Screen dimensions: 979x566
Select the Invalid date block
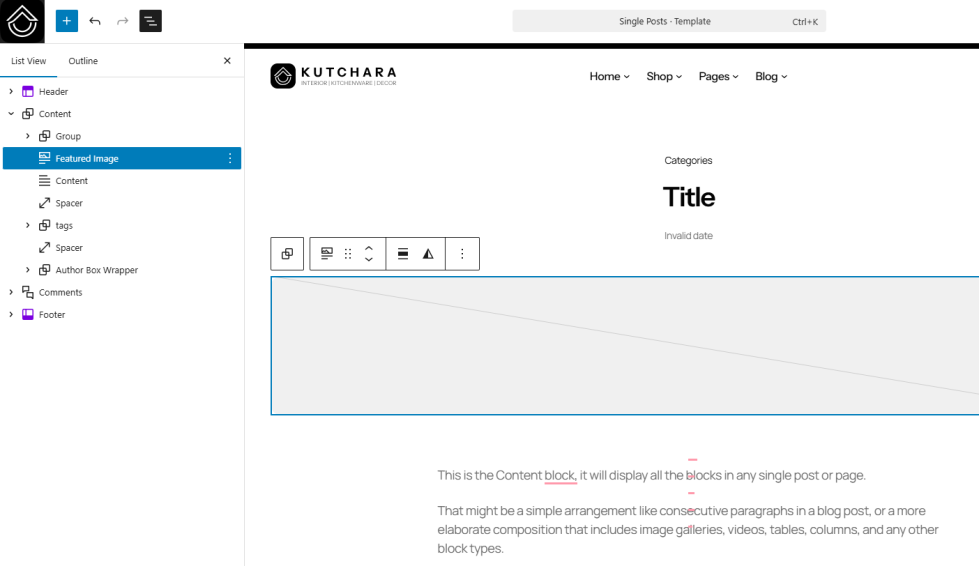(688, 236)
